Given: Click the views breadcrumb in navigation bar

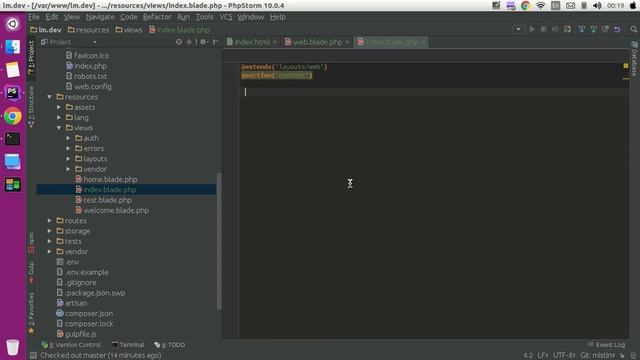Looking at the screenshot, I should coord(129,30).
